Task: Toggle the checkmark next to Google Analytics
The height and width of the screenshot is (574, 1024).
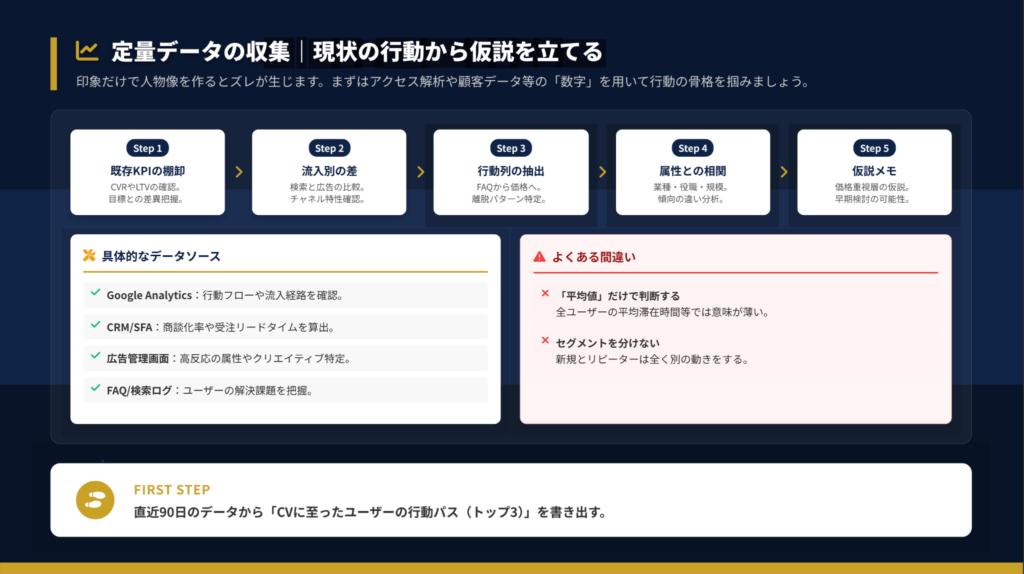Action: tap(95, 294)
